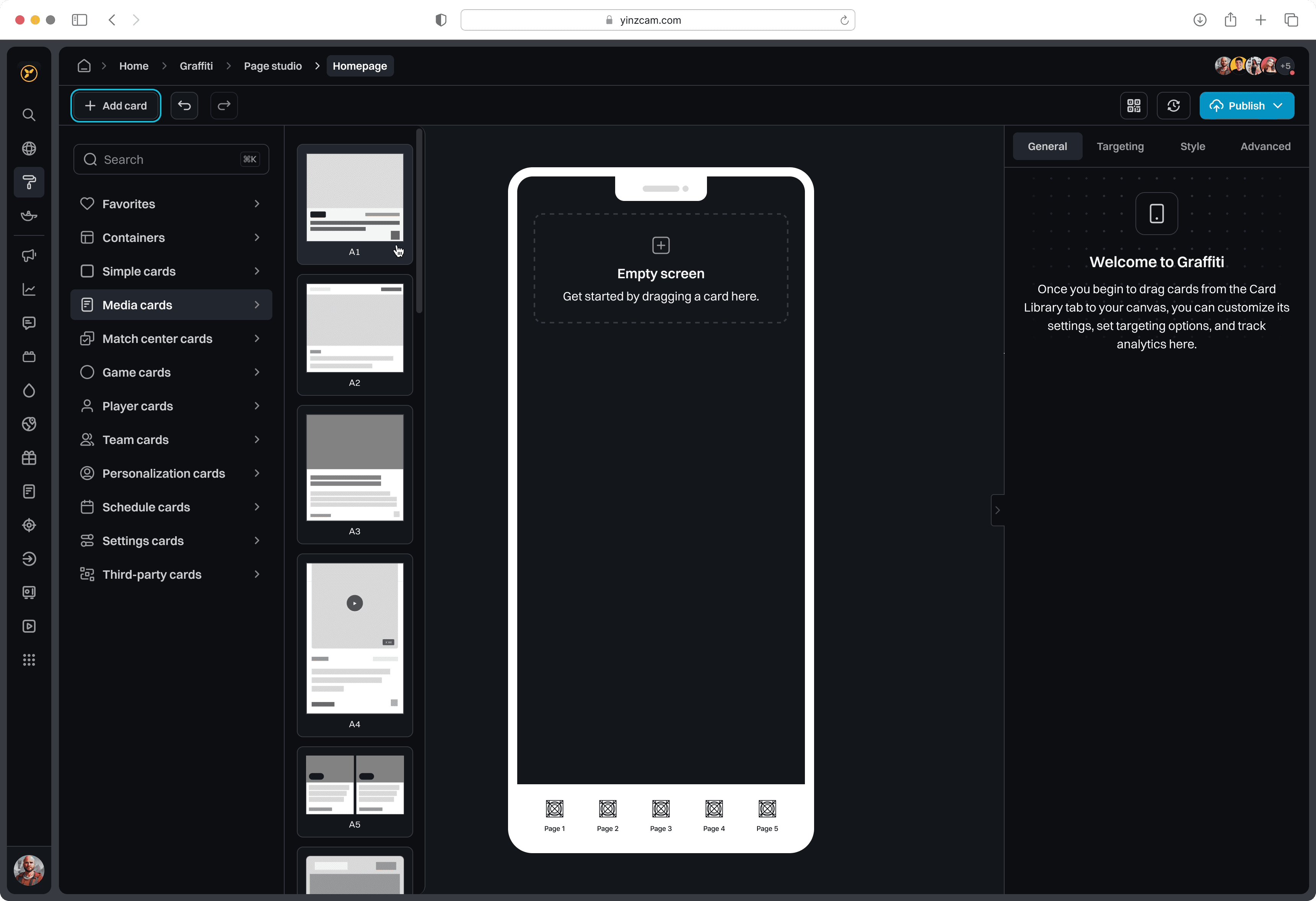This screenshot has width=1316, height=901.
Task: Click the refresh history icon
Action: click(1173, 105)
